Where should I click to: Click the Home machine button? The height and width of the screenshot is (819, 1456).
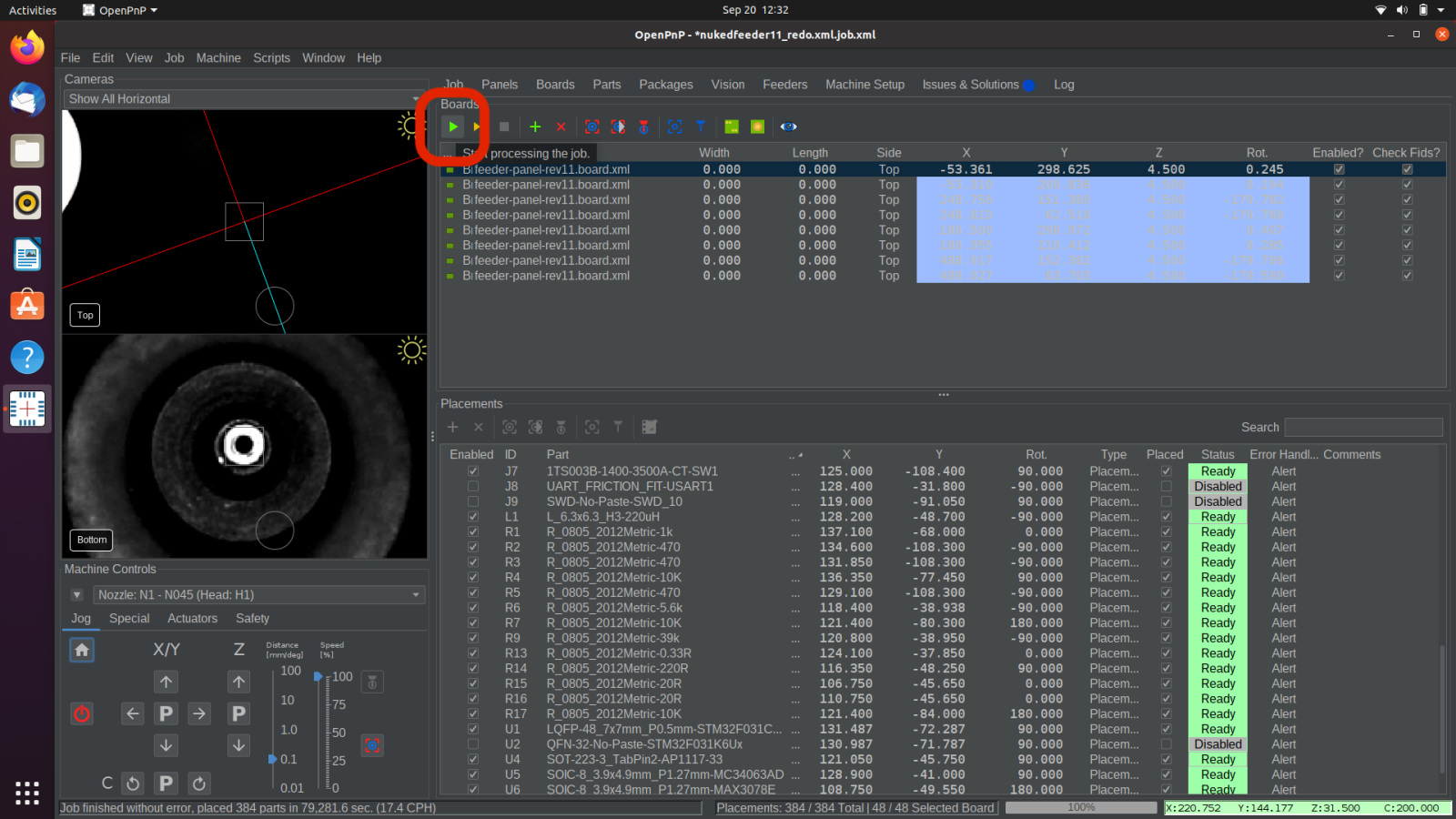(x=82, y=650)
